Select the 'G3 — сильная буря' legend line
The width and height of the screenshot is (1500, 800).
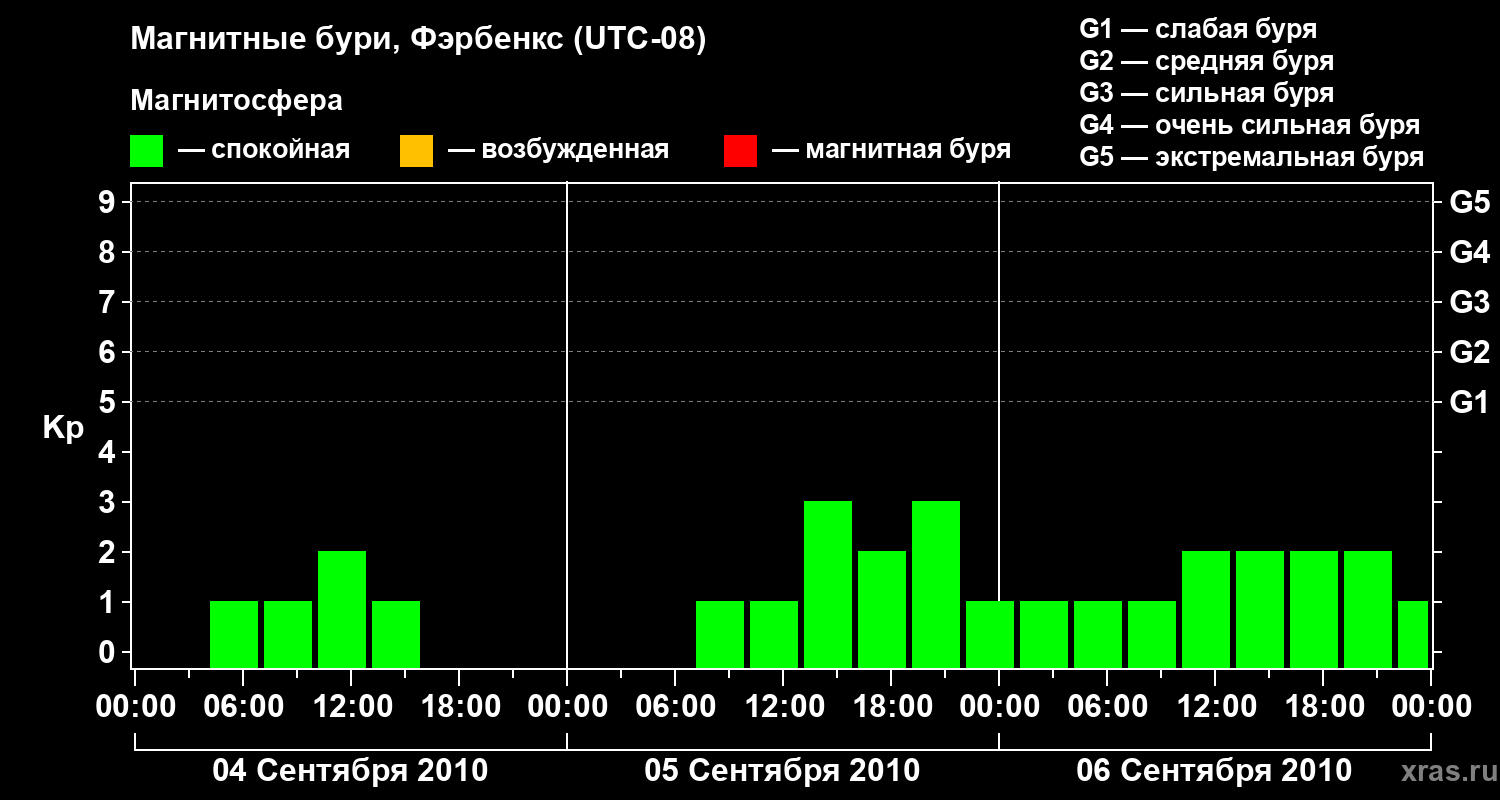click(x=1207, y=93)
